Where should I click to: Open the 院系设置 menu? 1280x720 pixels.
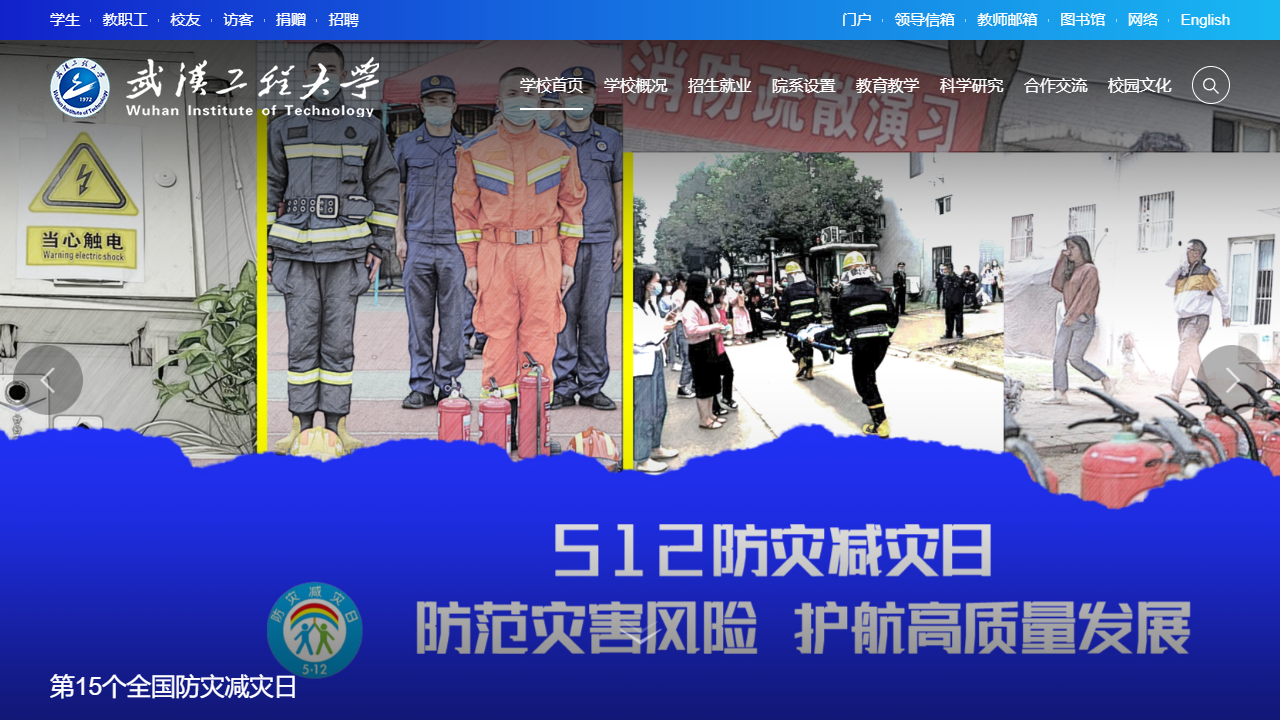pyautogui.click(x=804, y=85)
